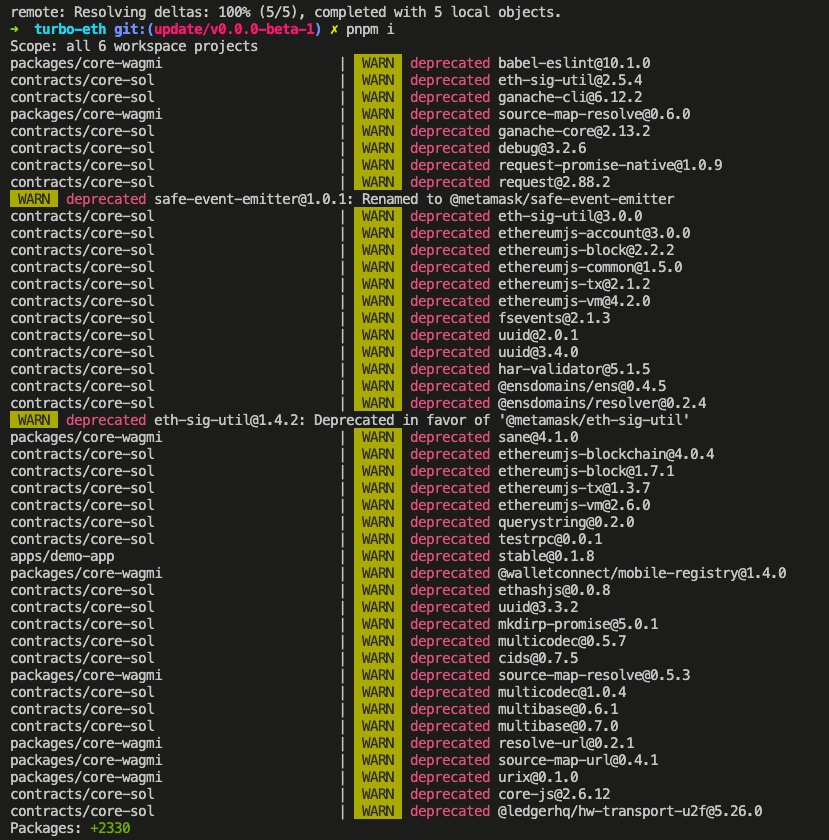Image resolution: width=829 pixels, height=840 pixels.
Task: Select '@ensdomains/resolver@0.2.4' text
Action: click(x=602, y=403)
